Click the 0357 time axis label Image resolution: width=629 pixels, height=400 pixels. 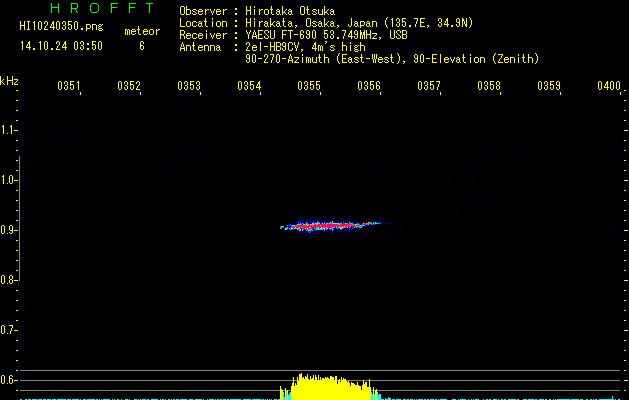428,85
